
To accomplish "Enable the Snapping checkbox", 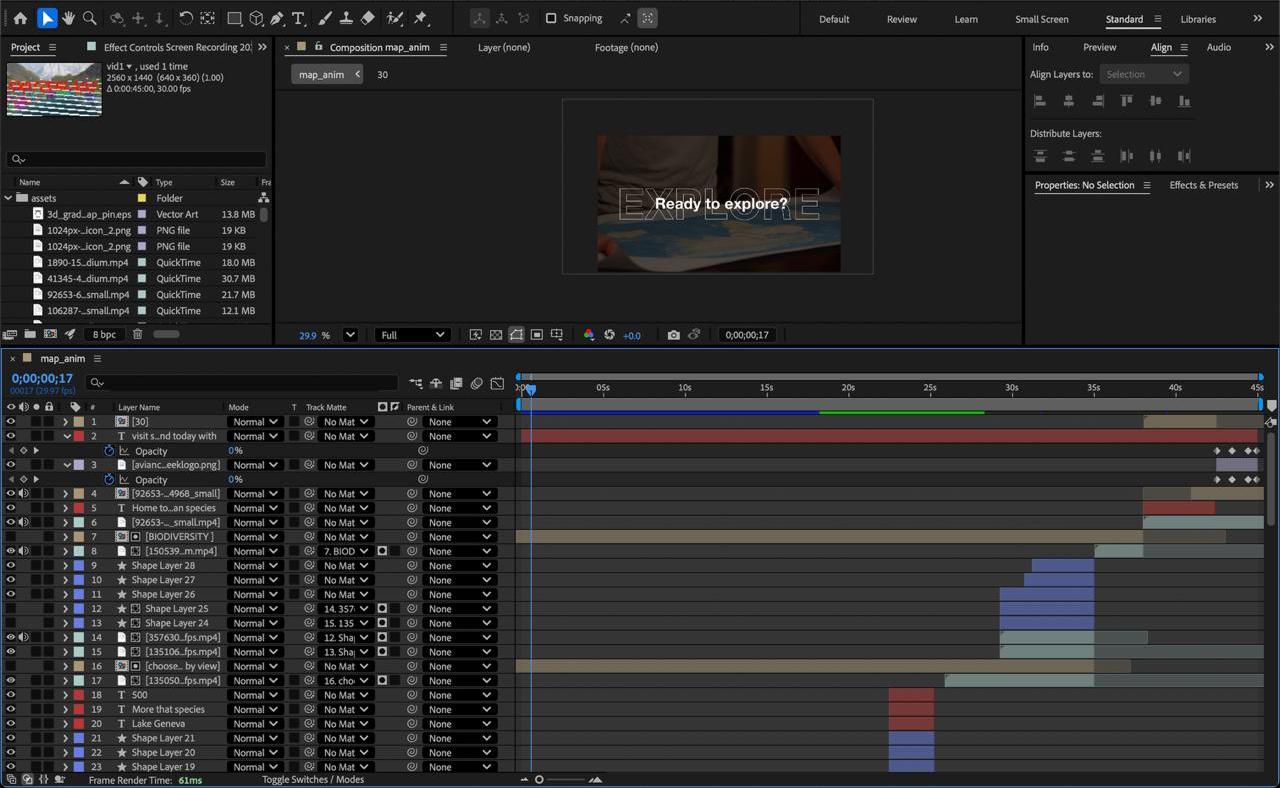I will [x=551, y=18].
